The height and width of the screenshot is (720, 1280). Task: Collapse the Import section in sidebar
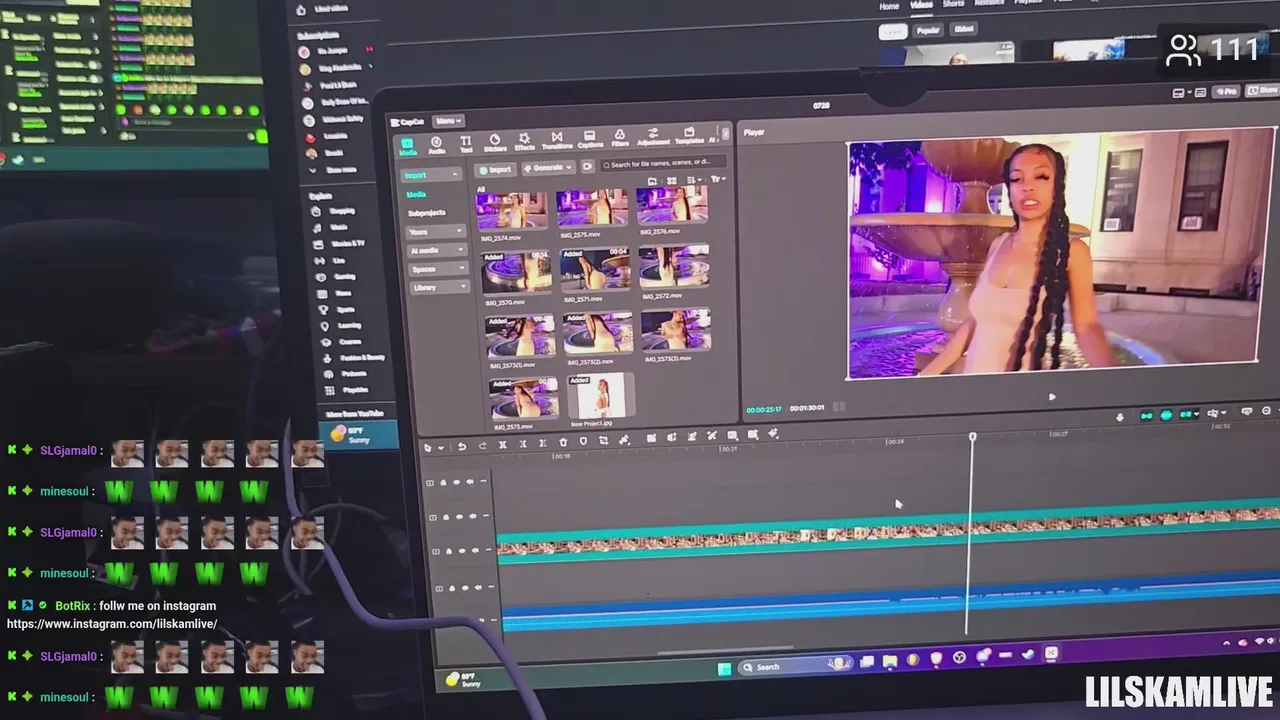coord(456,175)
